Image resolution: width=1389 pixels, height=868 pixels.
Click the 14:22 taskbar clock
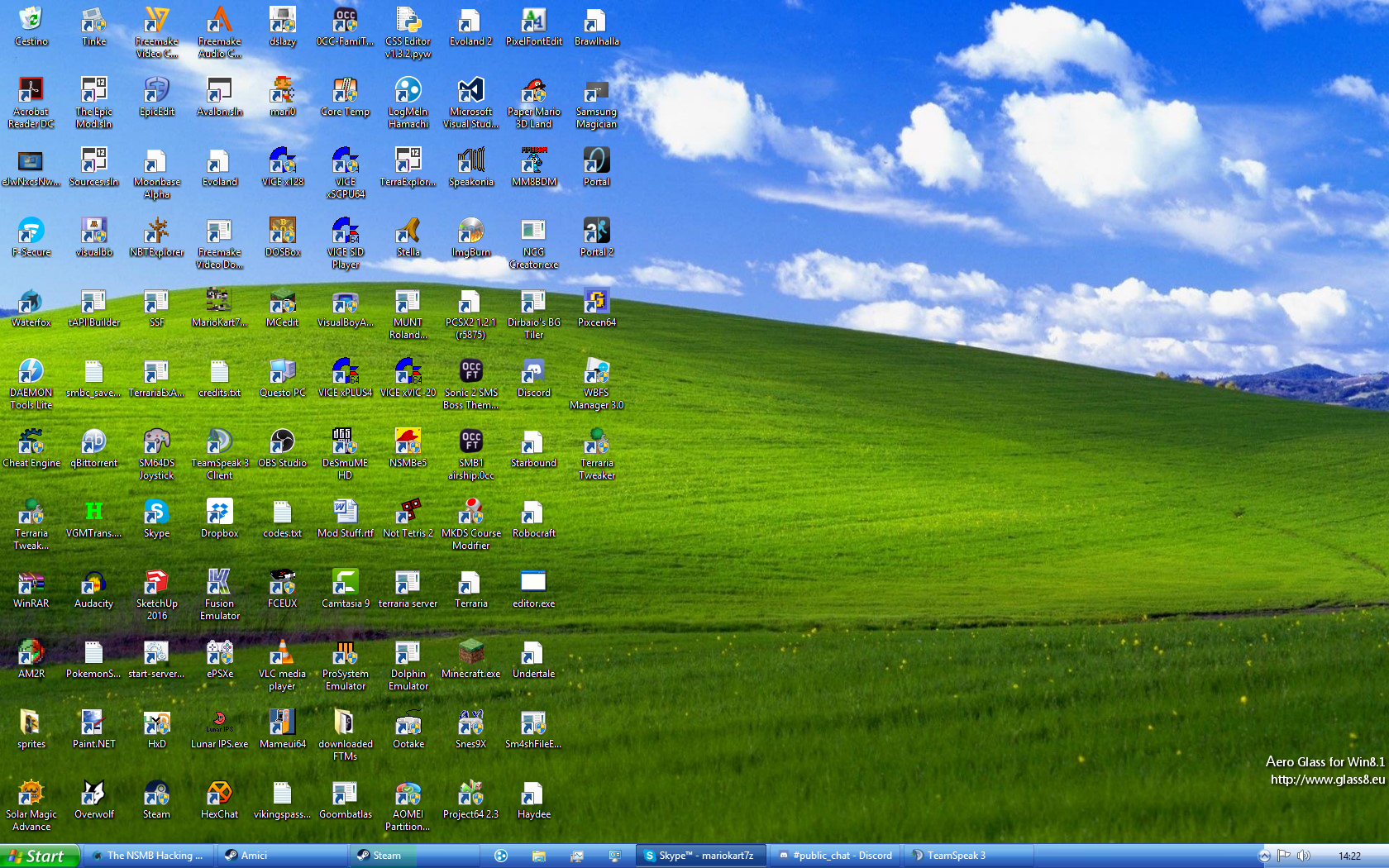[1349, 856]
